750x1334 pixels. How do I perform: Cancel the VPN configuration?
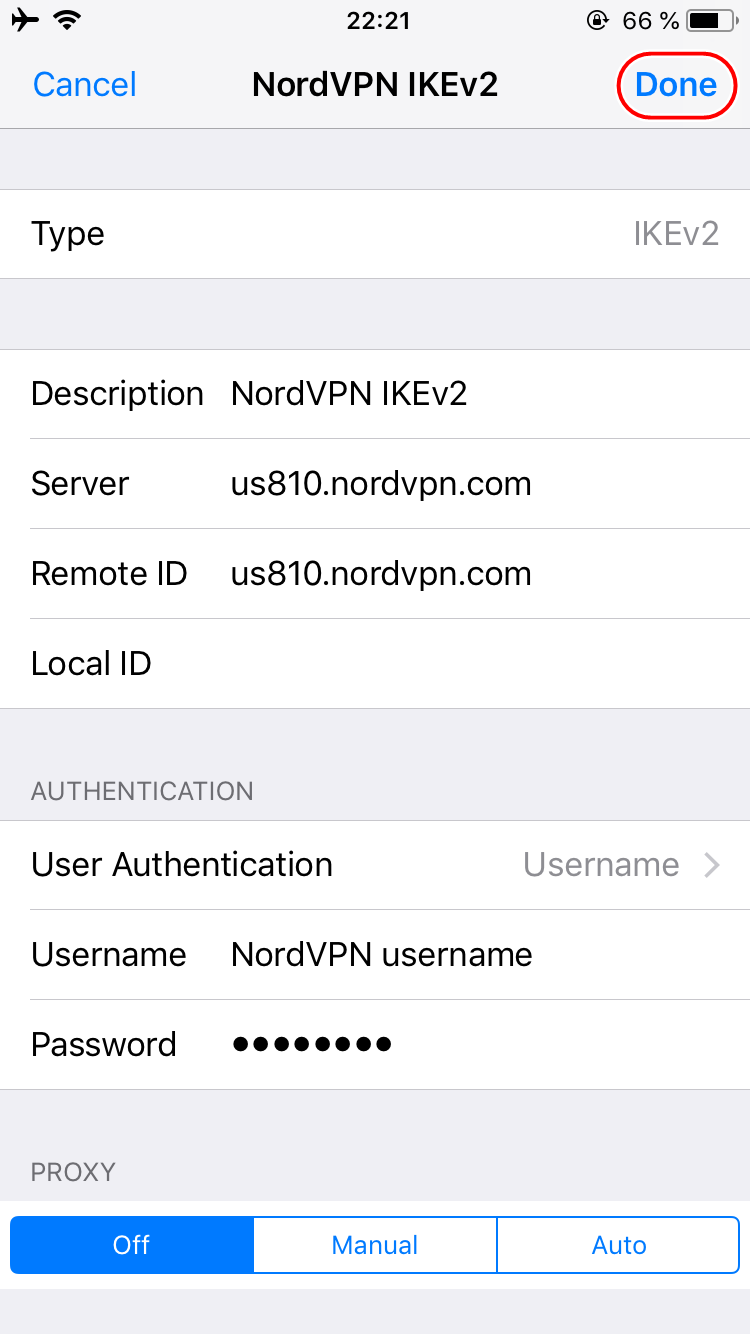click(85, 85)
